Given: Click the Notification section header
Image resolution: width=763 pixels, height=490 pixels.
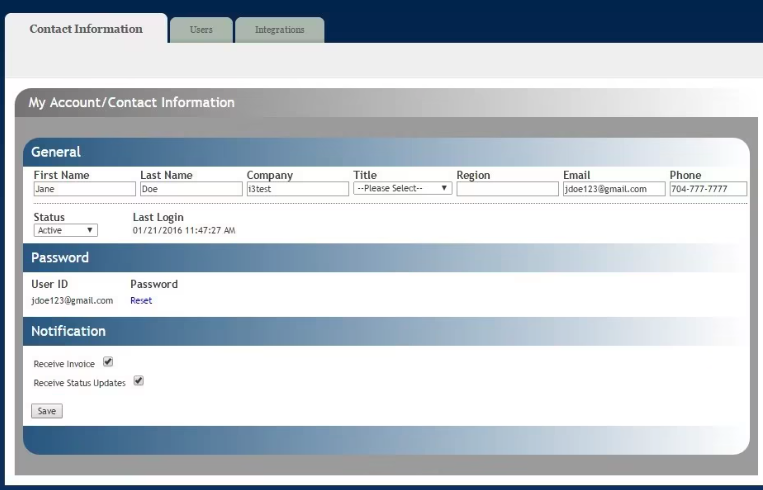Looking at the screenshot, I should click(x=68, y=331).
